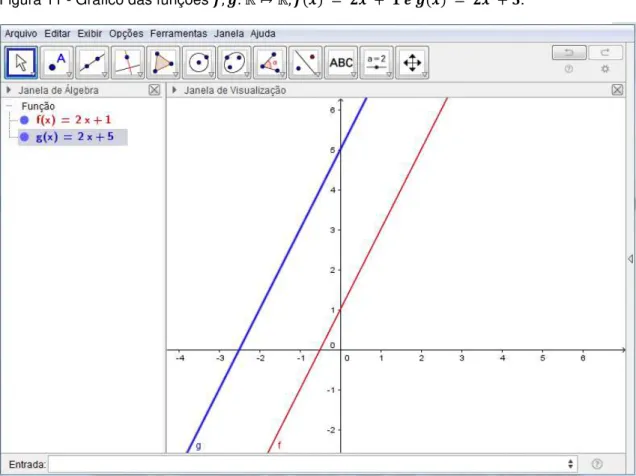636x476 pixels.
Task: Select the Slider a=2 tool
Action: (377, 62)
